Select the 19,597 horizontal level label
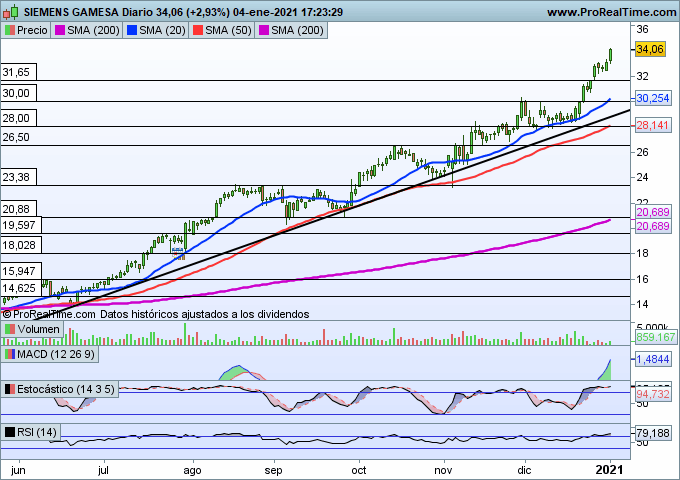The width and height of the screenshot is (680, 480). (21, 225)
